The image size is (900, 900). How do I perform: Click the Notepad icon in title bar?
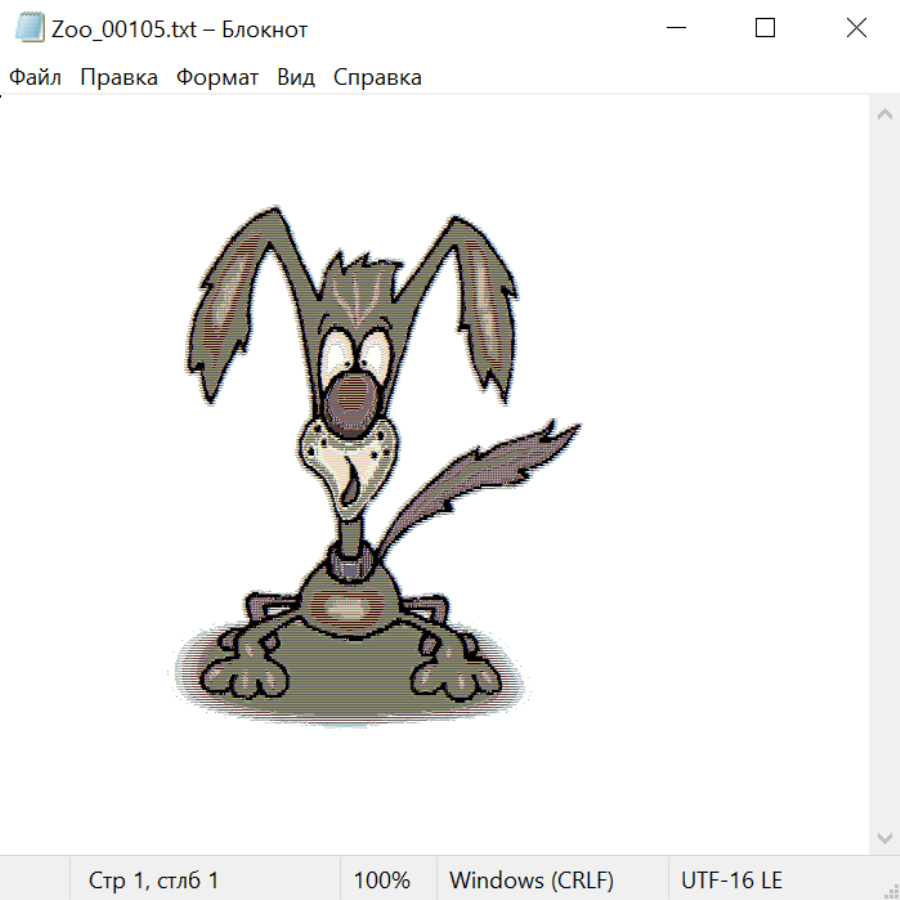[x=28, y=28]
